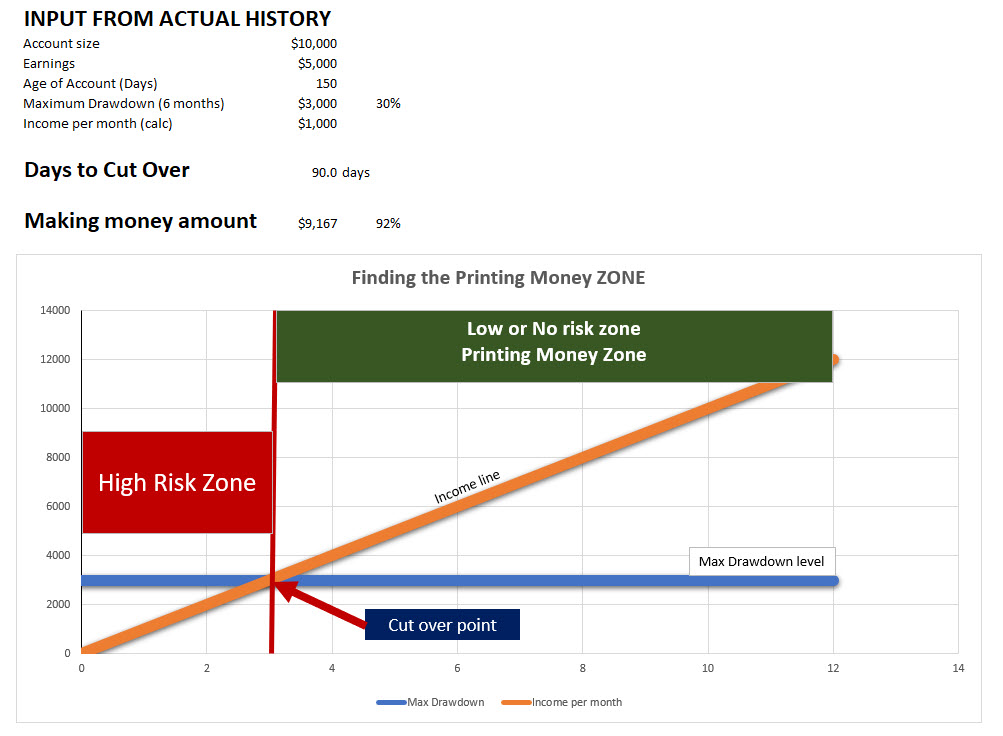Select the Earnings value $5,000 cell
This screenshot has width=1003, height=736.
(317, 64)
